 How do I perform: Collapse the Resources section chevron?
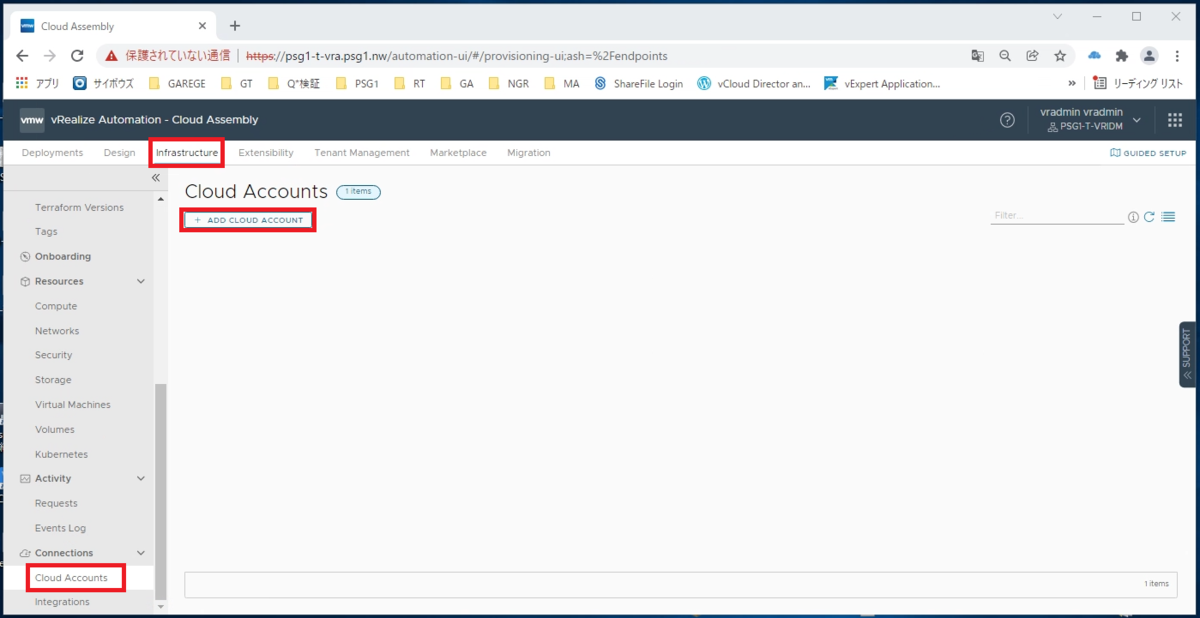click(x=141, y=282)
